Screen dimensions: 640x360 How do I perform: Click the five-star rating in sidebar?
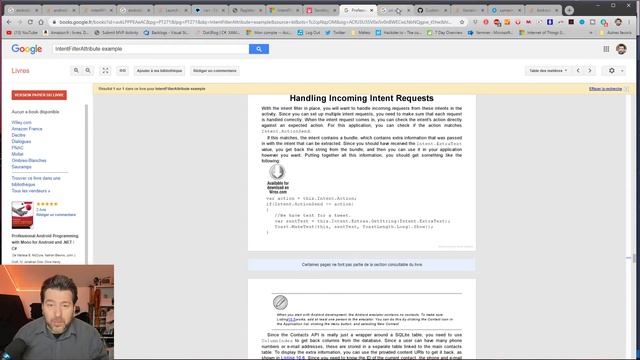tap(47, 204)
